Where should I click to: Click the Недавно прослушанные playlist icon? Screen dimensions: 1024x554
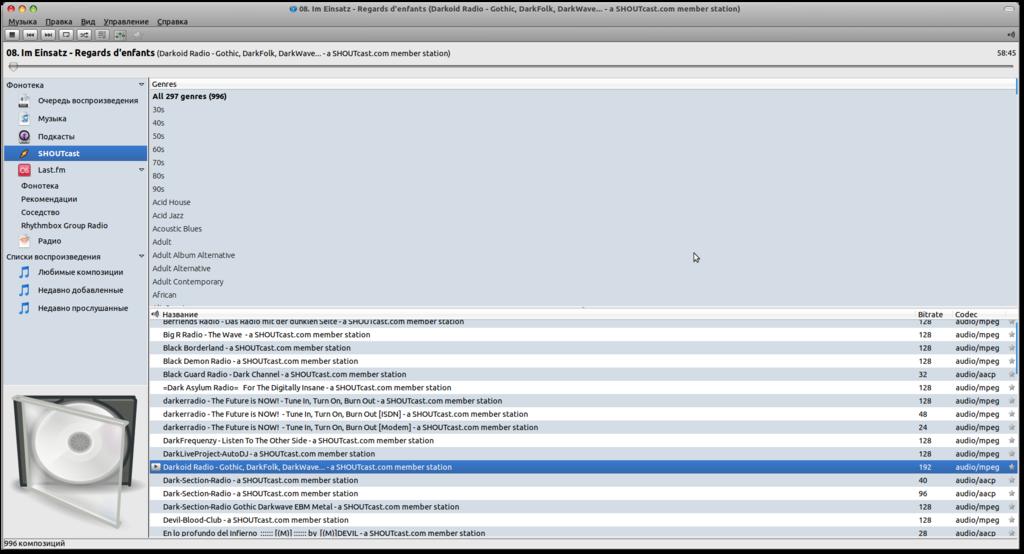coord(24,308)
